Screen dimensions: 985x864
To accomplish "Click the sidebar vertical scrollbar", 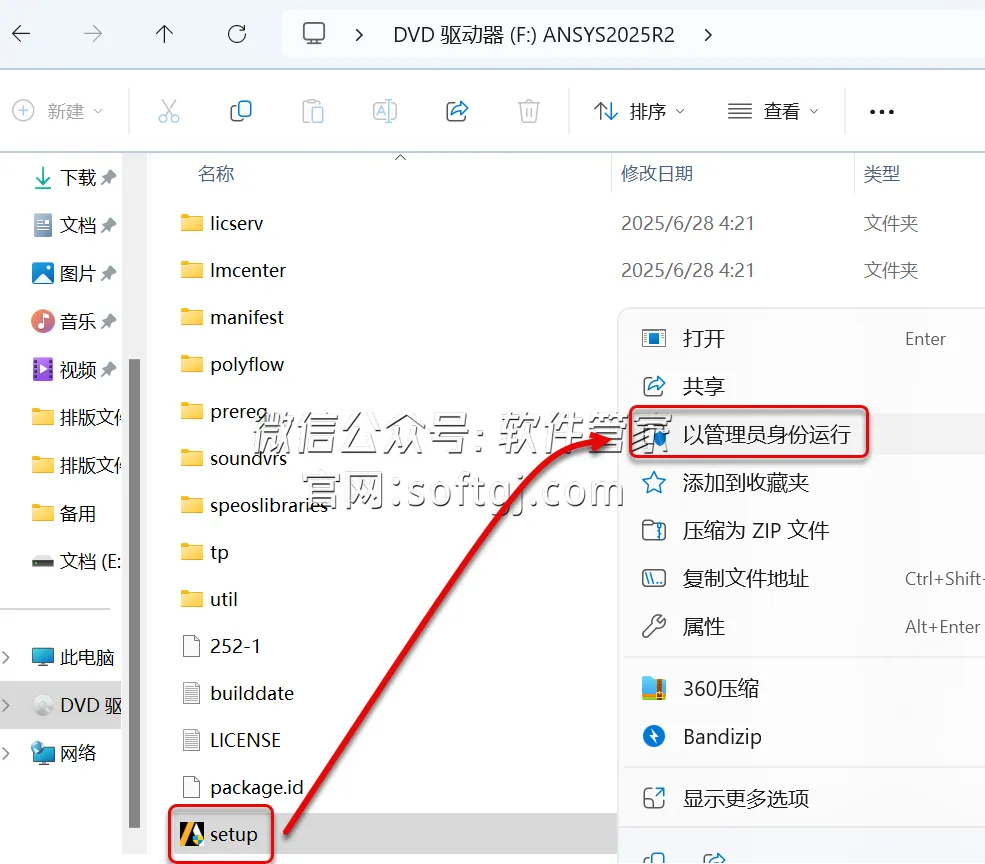I will (x=134, y=593).
